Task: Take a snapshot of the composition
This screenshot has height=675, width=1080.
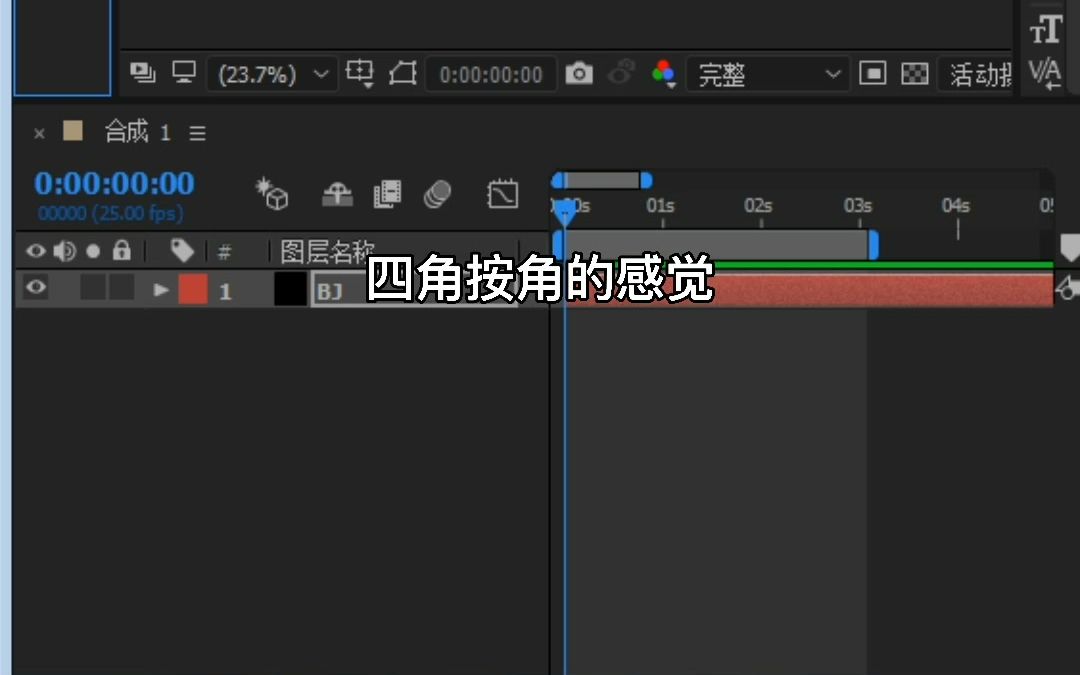Action: [579, 72]
